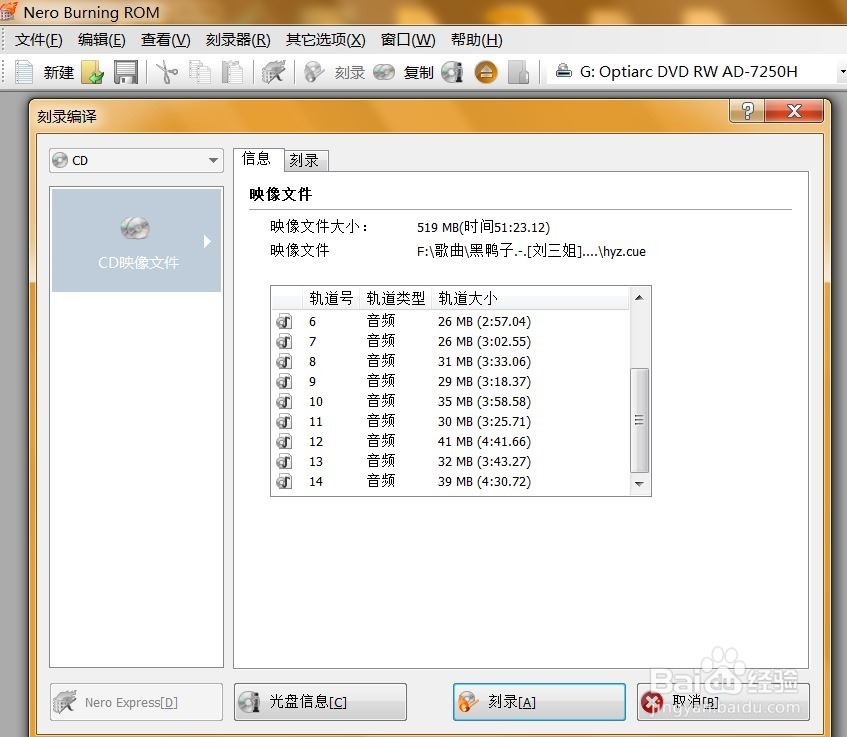Click the 刻录 toolbar label
This screenshot has width=847, height=737.
click(349, 72)
